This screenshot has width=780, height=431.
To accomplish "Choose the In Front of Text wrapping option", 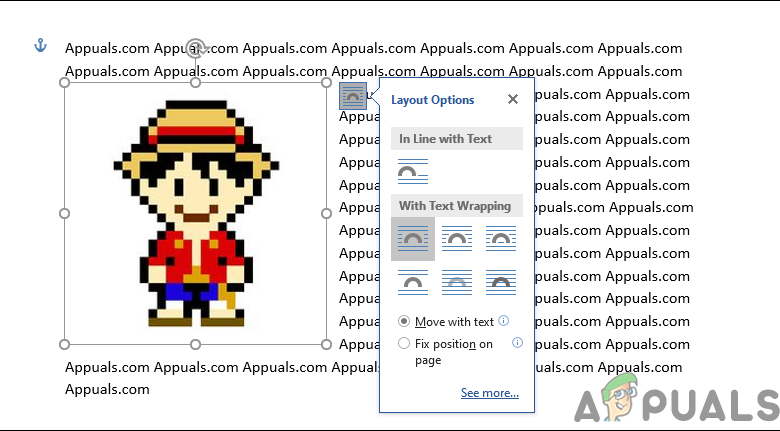I will point(501,283).
